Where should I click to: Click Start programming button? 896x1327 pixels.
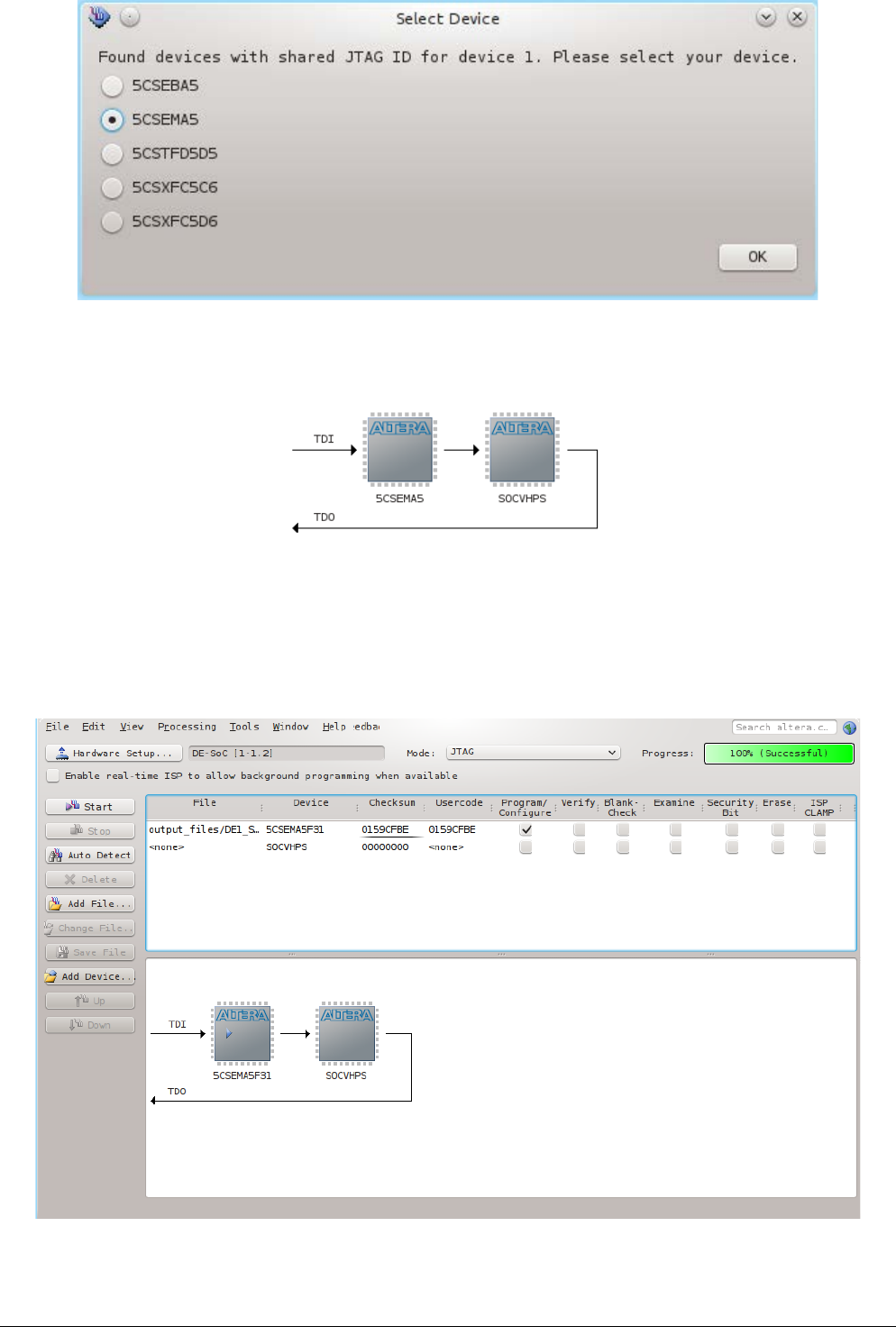pos(90,807)
